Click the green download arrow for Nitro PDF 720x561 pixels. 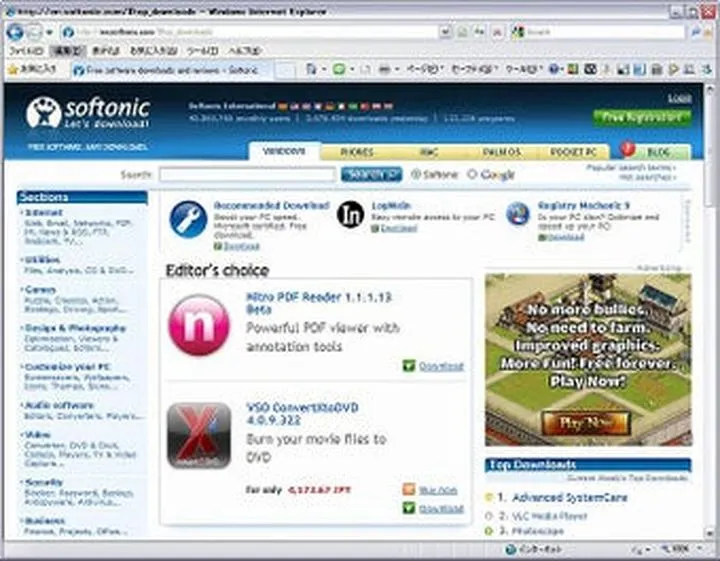(409, 366)
